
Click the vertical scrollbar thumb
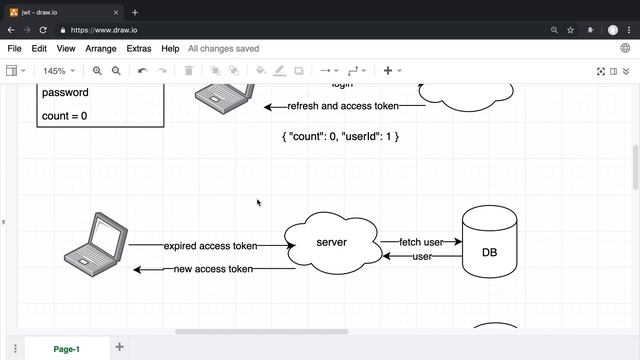[x=636, y=167]
